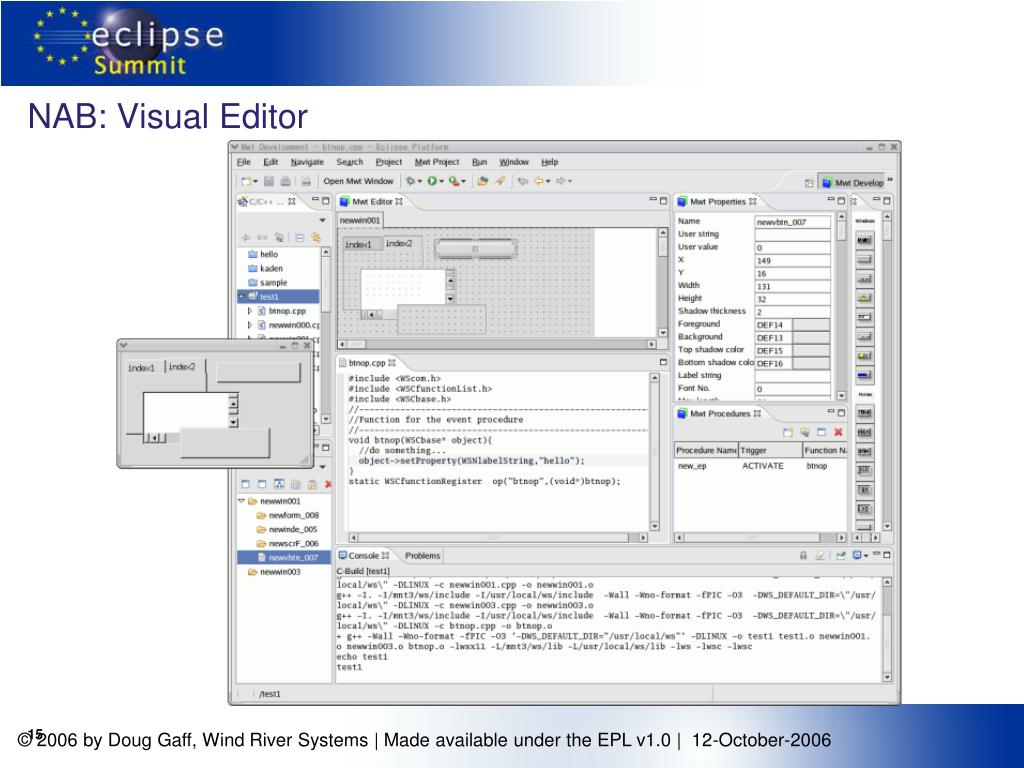The image size is (1024, 768).
Task: Open the File menu
Action: pos(244,162)
